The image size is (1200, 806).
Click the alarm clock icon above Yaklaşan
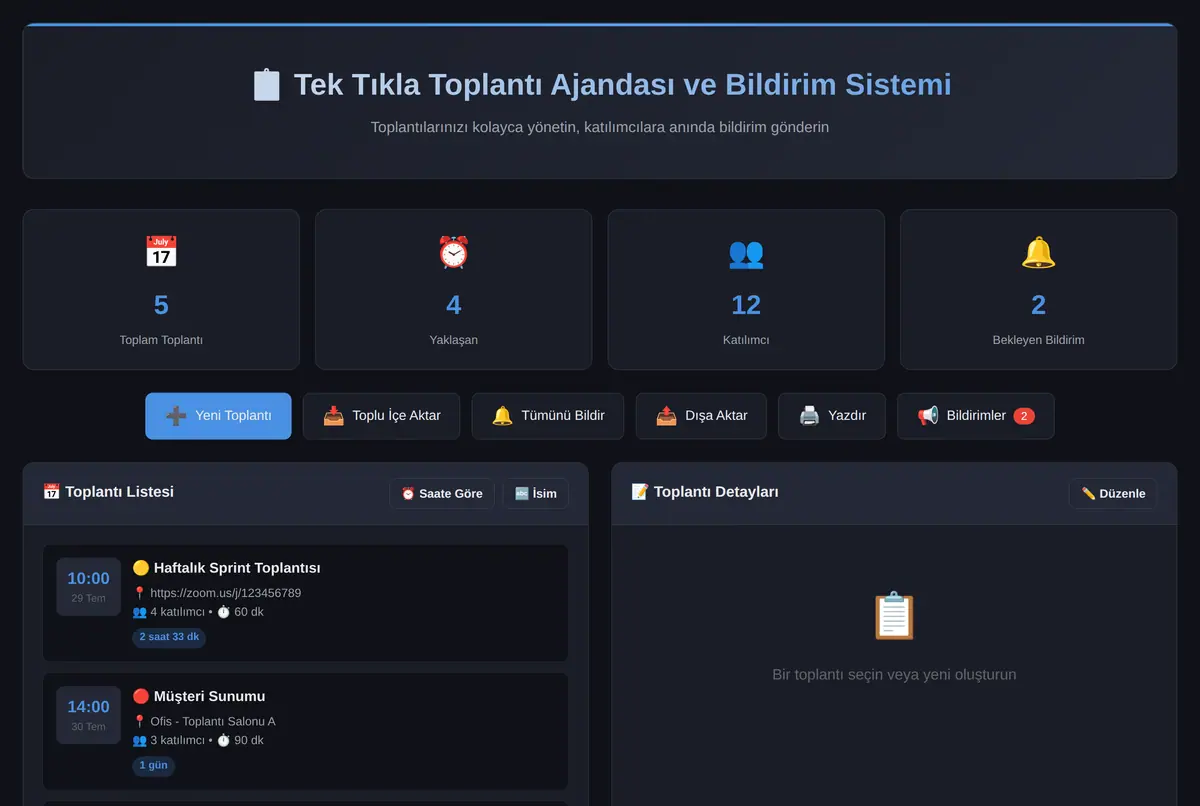(453, 252)
